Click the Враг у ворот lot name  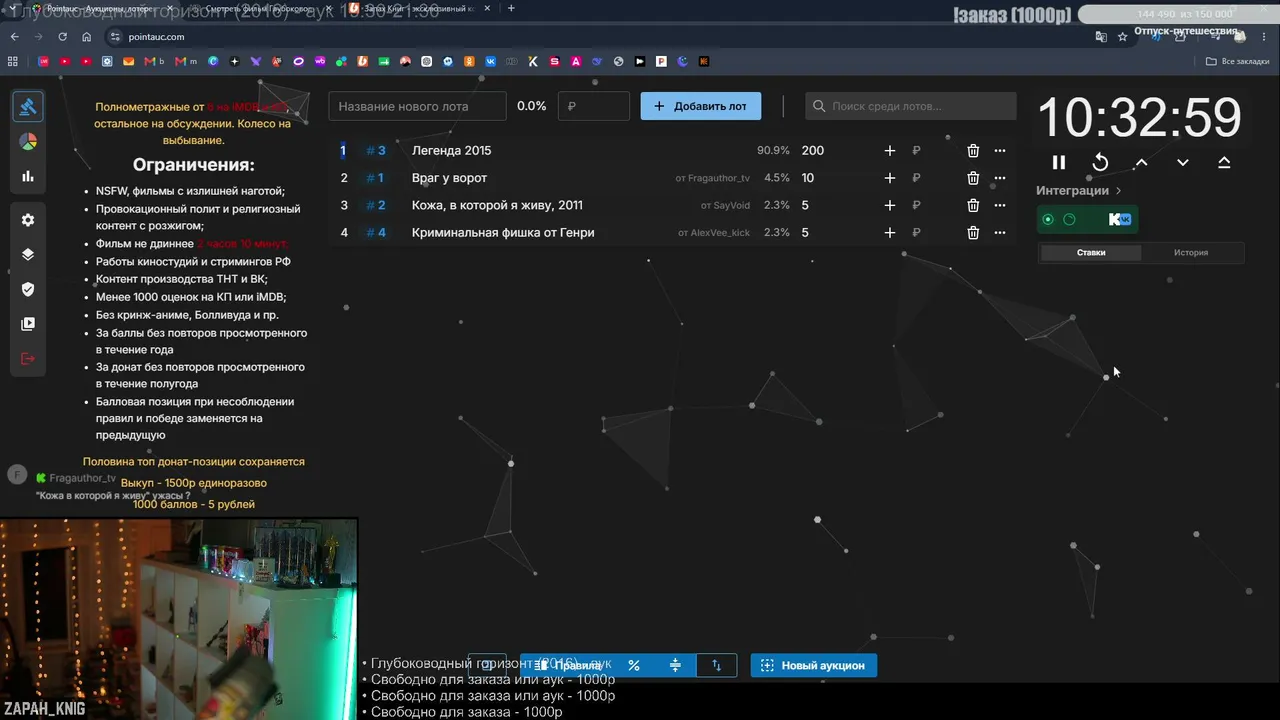coord(449,178)
